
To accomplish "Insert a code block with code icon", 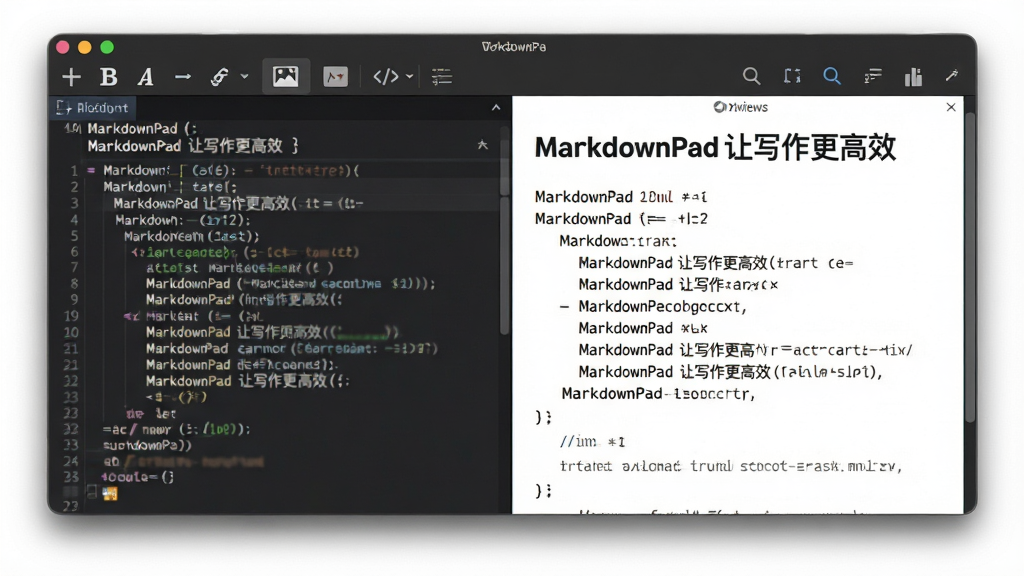I will [x=386, y=76].
